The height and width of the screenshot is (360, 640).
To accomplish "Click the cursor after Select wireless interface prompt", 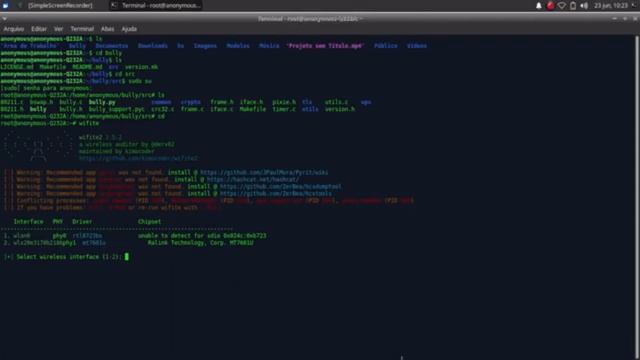I will tap(127, 257).
